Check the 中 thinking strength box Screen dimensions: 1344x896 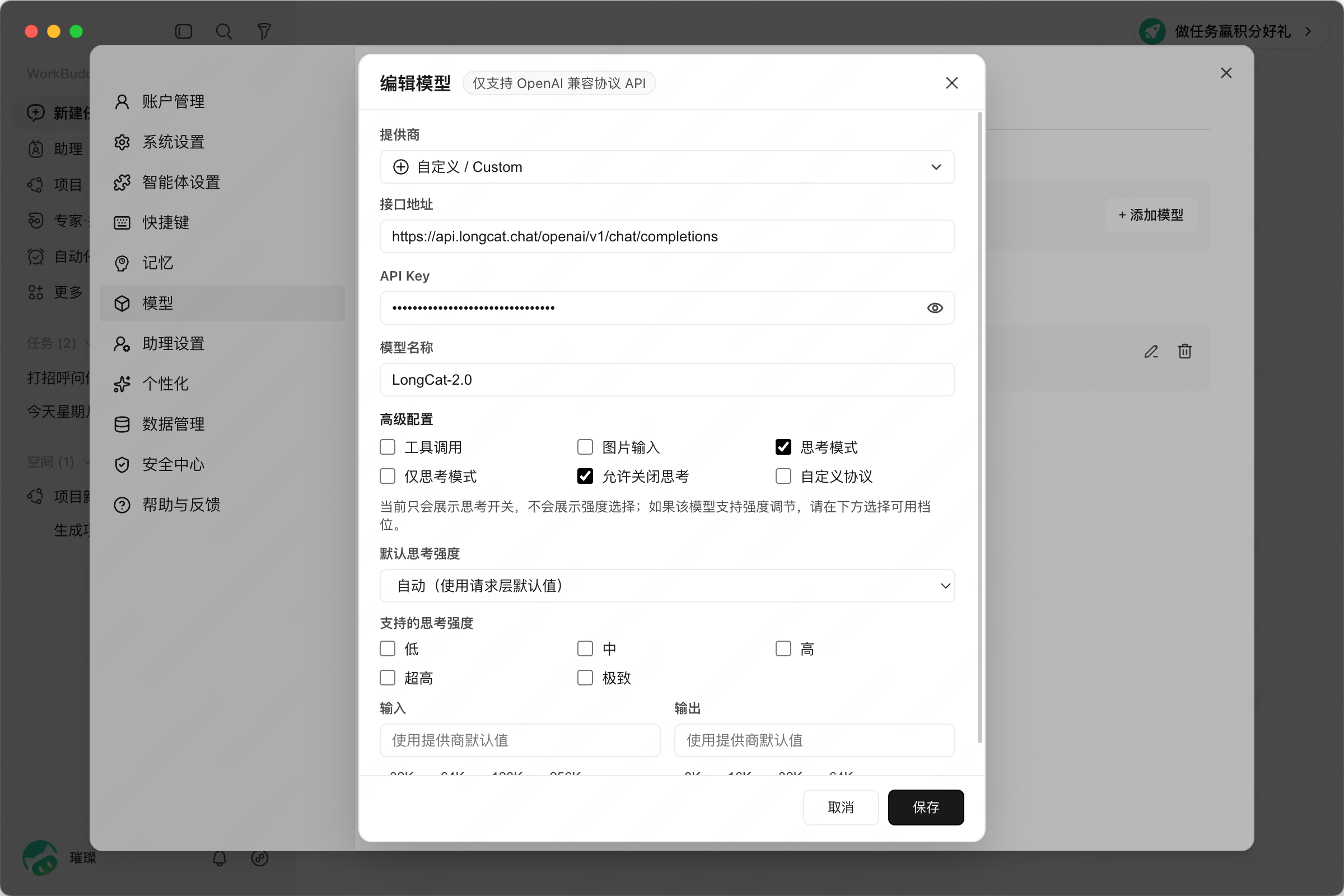coord(585,648)
